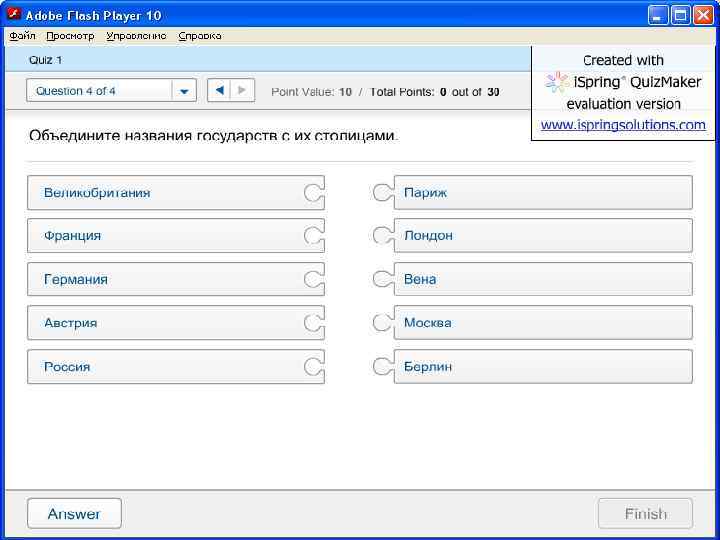Select the Москва capital tile
This screenshot has width=720, height=540.
[x=533, y=323]
